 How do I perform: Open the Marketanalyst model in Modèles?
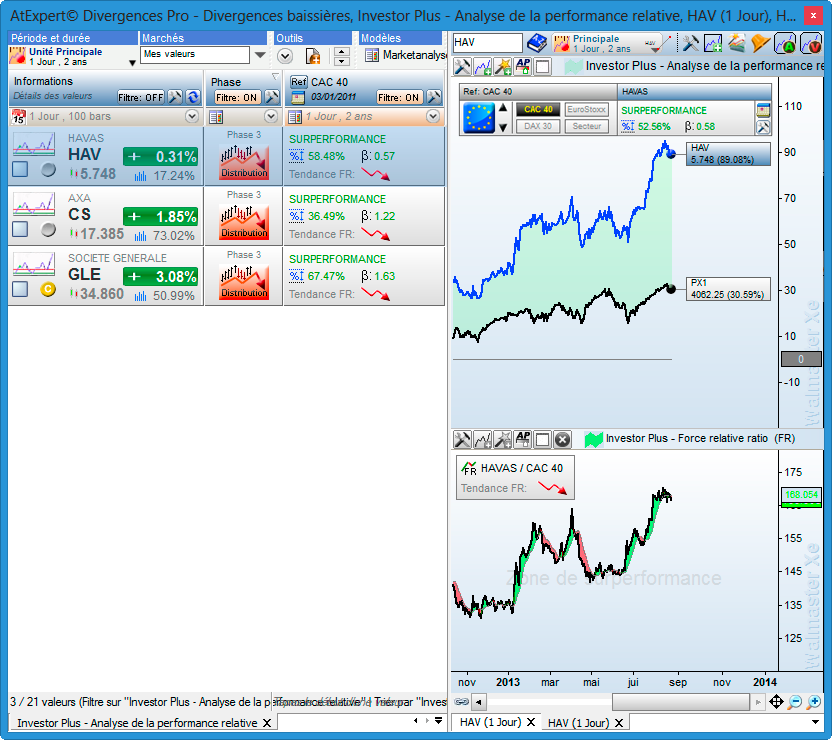click(x=405, y=55)
